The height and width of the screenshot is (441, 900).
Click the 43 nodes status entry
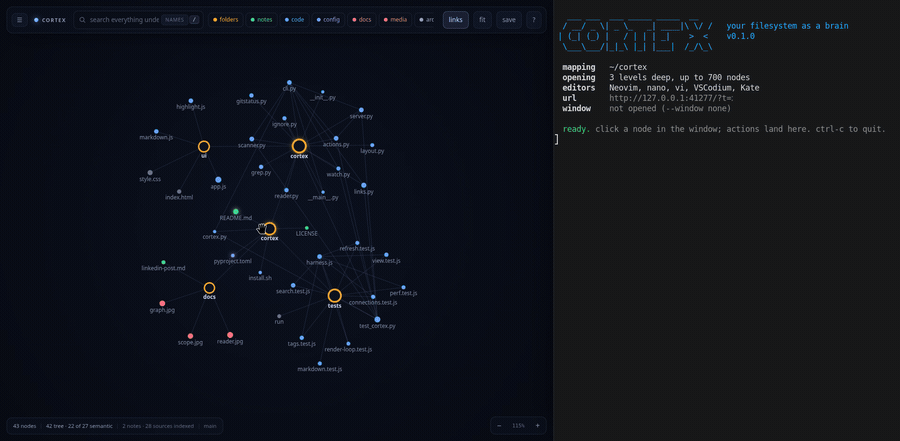pos(25,426)
